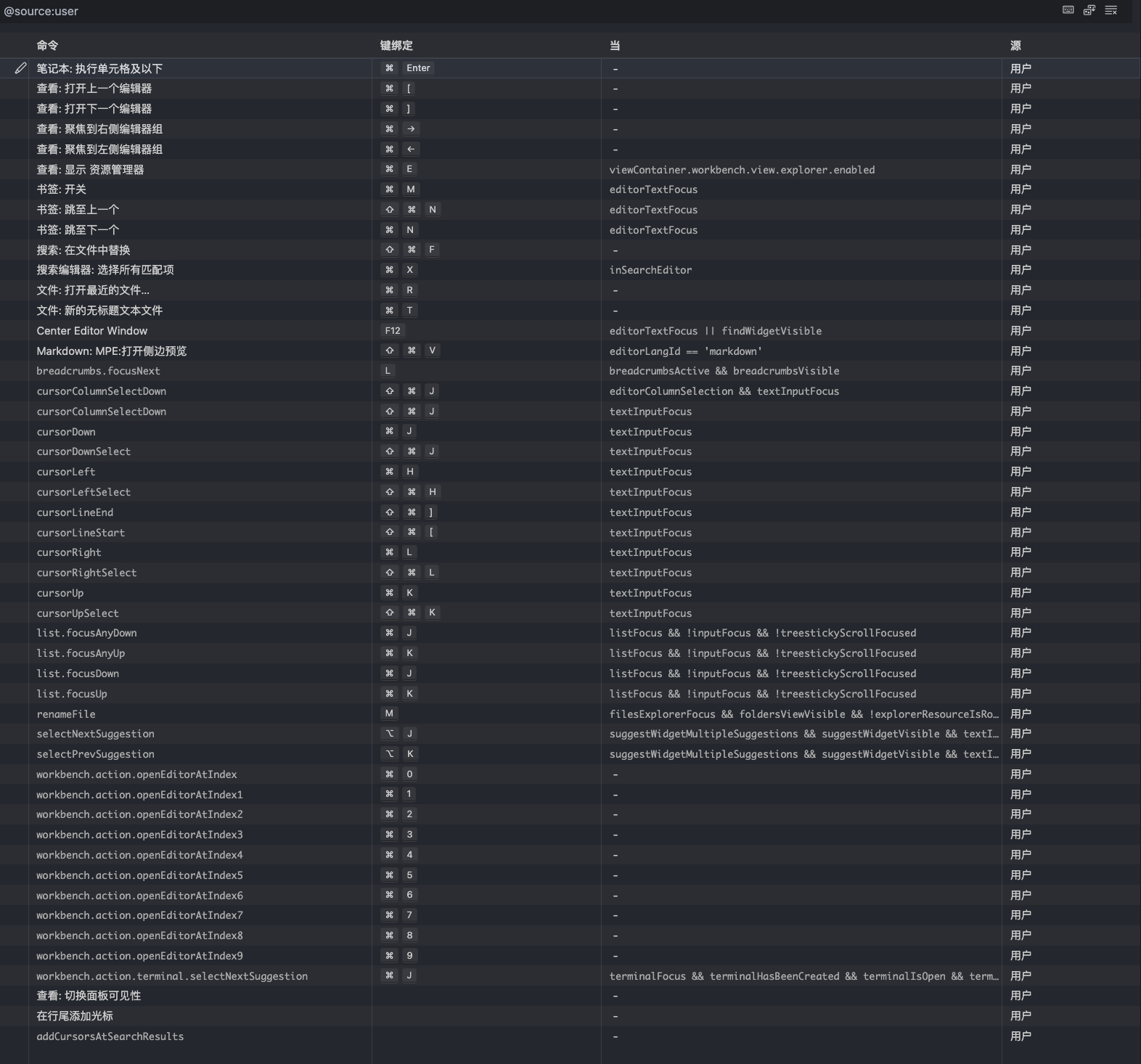Viewport: 1141px width, 1064px height.
Task: Click 用户 source in the renameFile row
Action: pos(1021,714)
